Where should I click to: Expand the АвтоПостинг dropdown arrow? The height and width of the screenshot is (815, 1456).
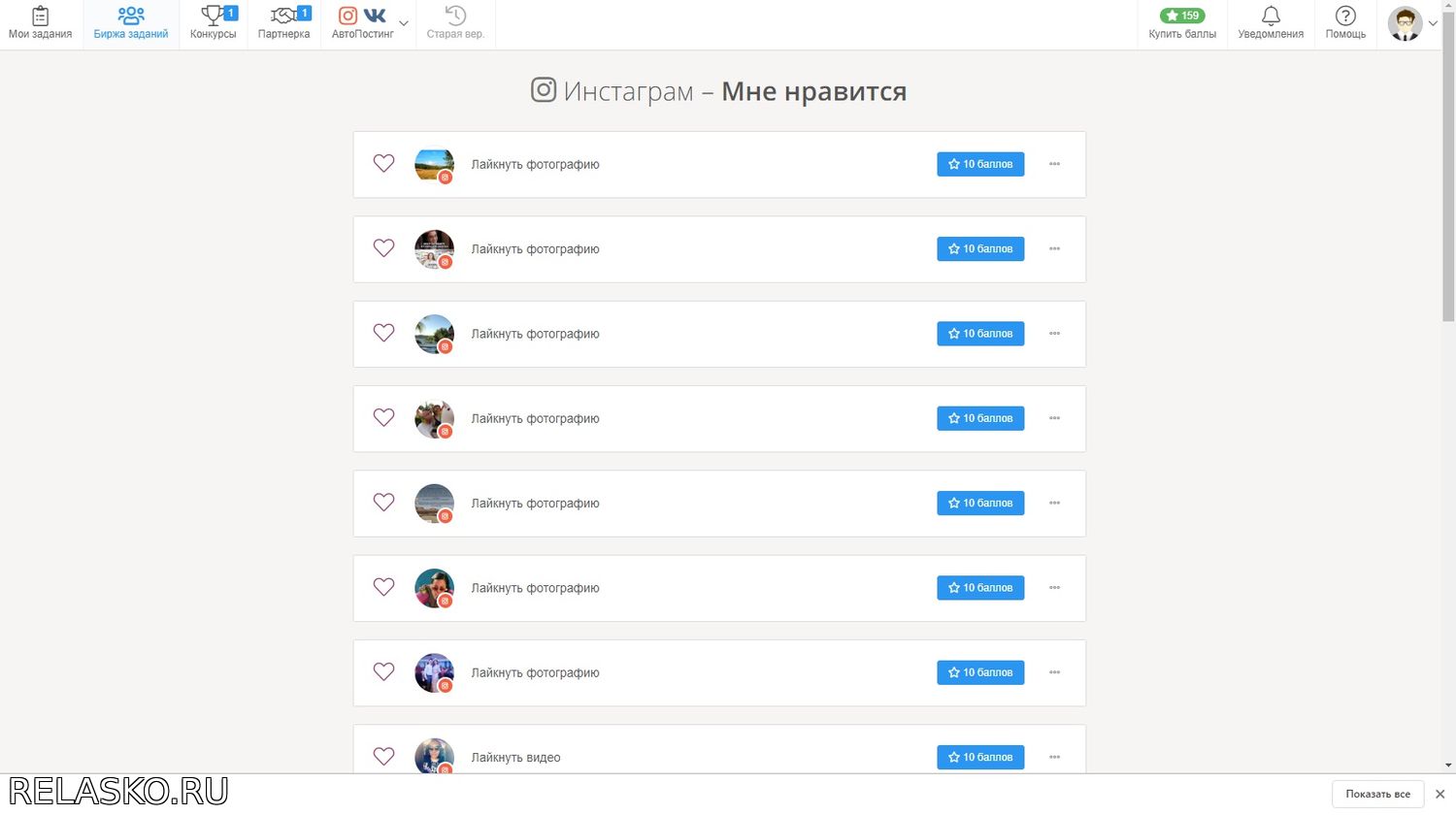[404, 23]
